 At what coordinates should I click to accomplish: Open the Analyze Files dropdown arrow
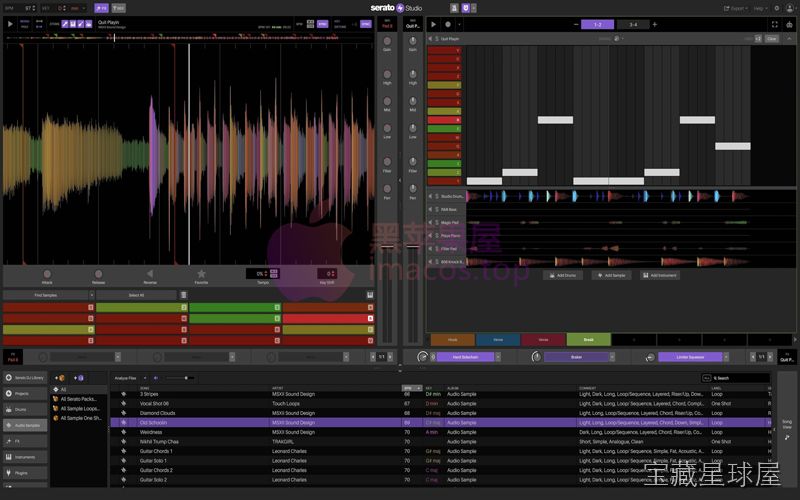tap(145, 378)
